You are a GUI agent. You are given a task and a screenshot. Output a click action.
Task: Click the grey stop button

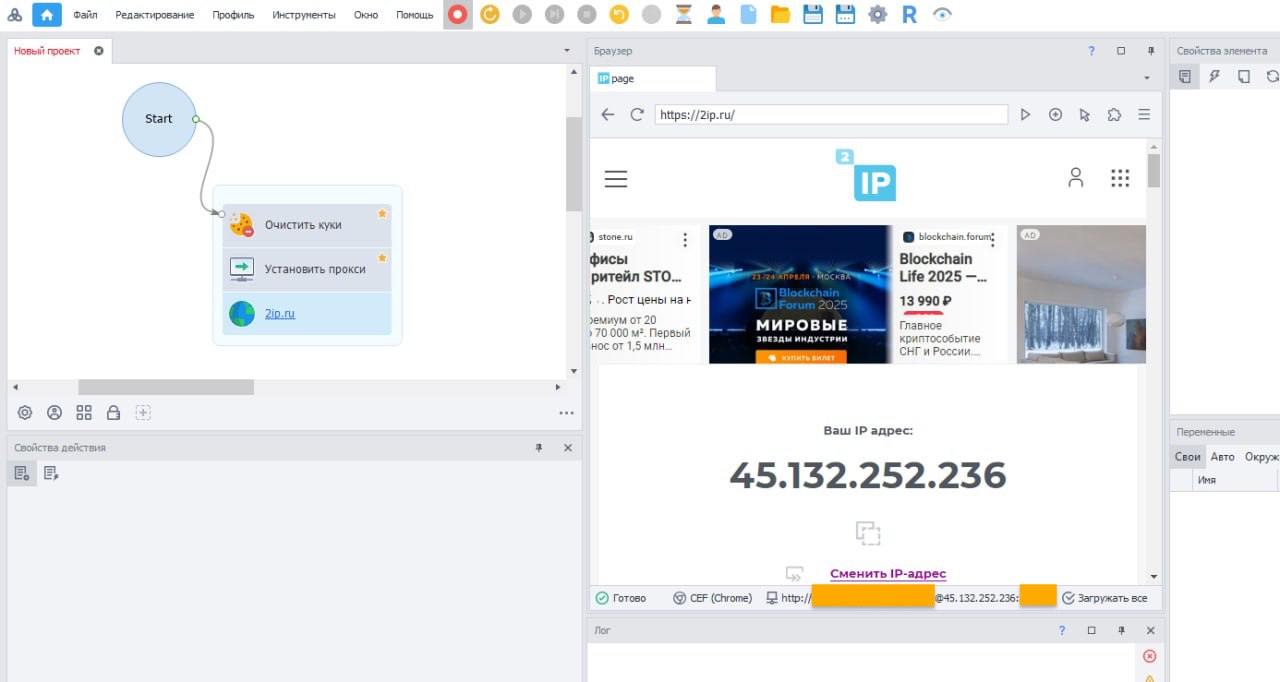587,15
